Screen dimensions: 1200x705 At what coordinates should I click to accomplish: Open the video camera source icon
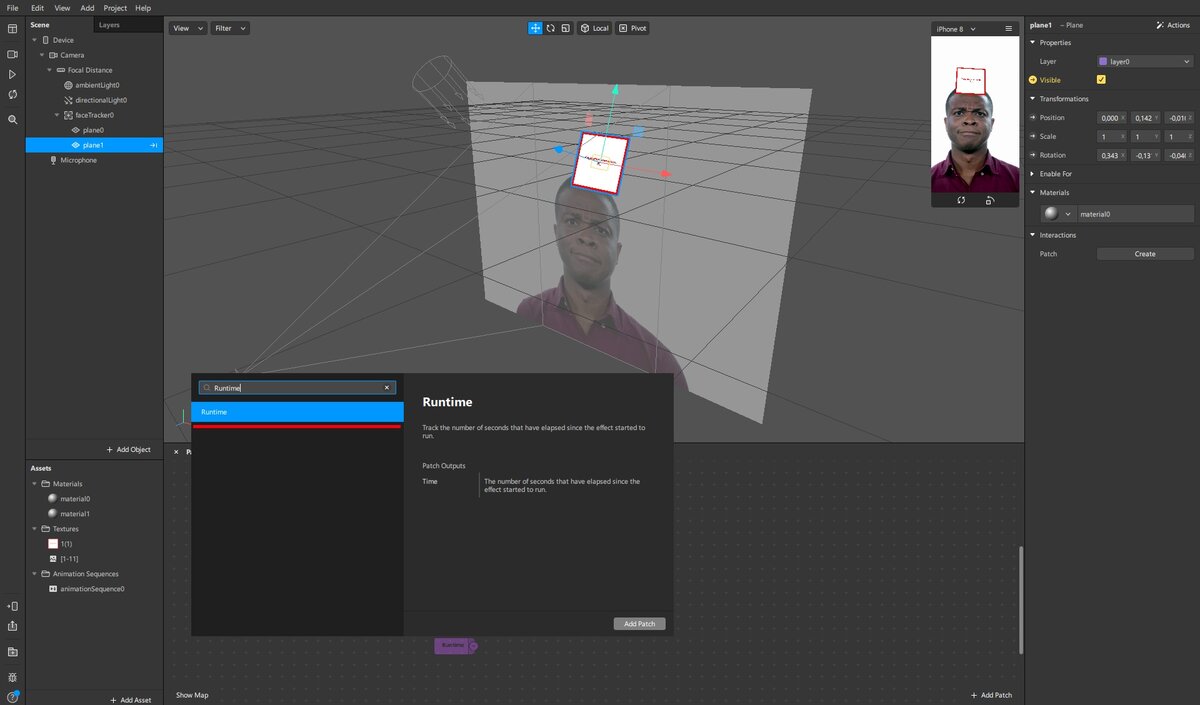click(12, 54)
